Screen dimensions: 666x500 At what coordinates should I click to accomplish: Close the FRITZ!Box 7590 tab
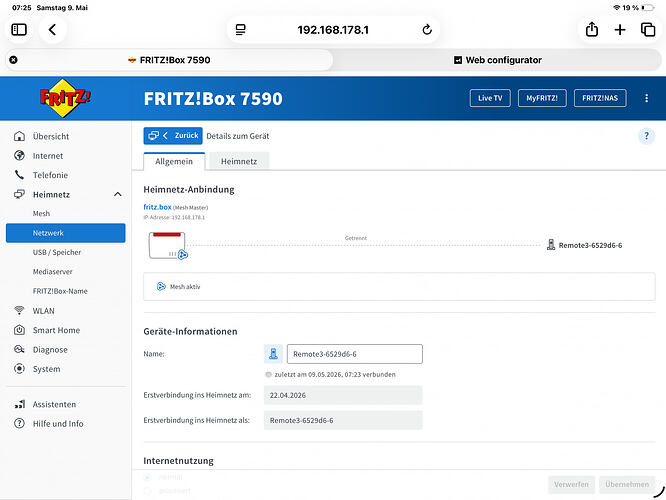14,60
